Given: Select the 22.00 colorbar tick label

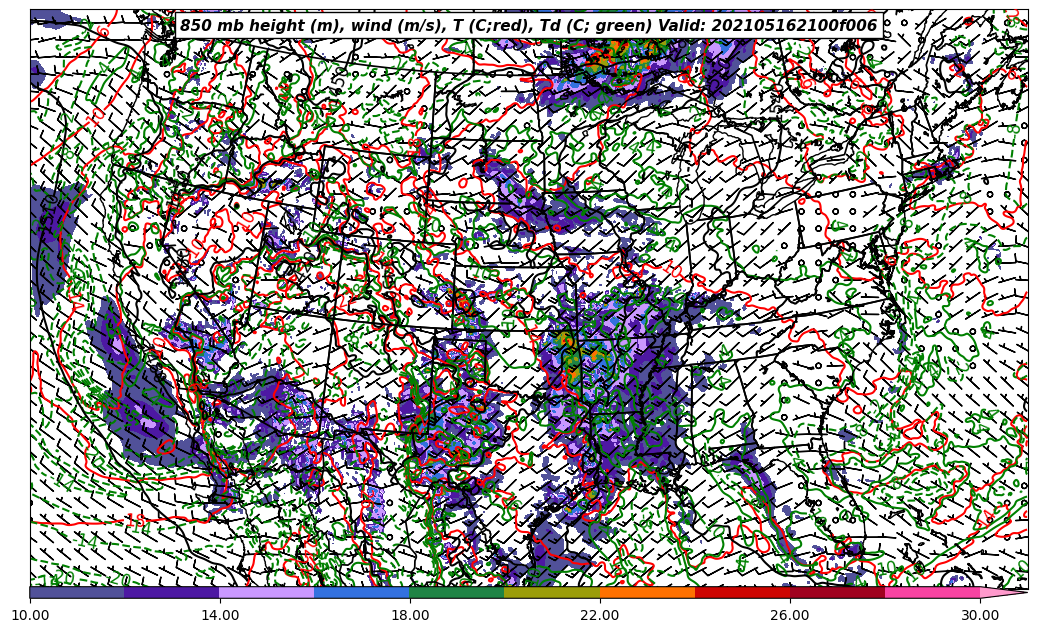Looking at the screenshot, I should click(600, 615).
